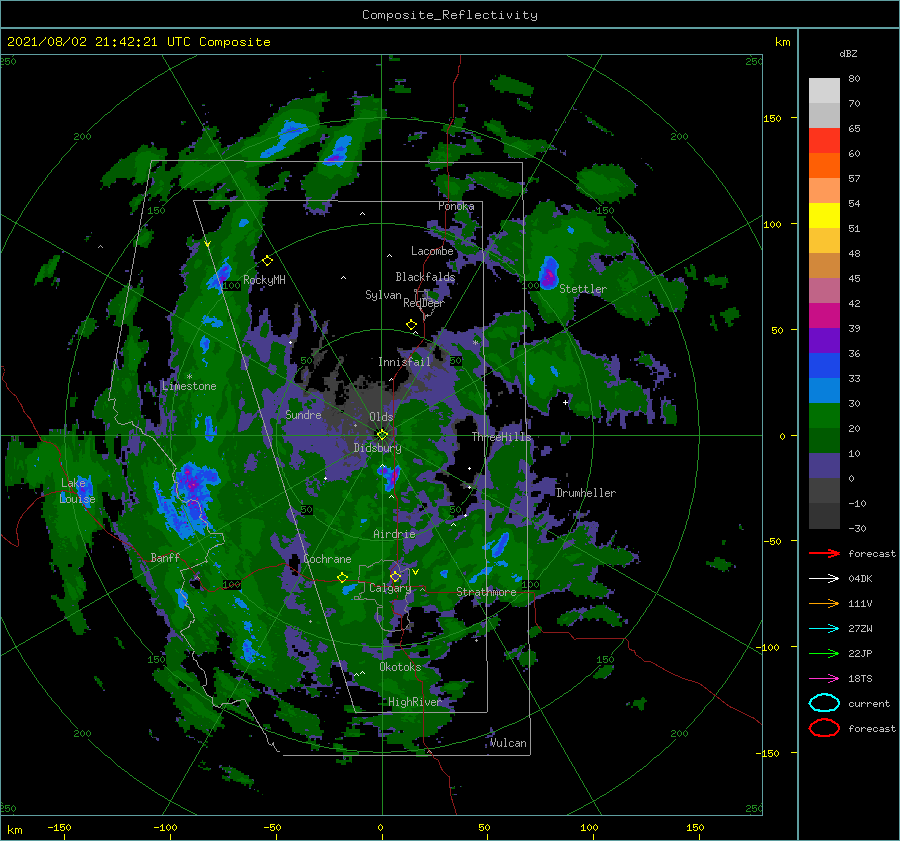Click the white 04DK arrow in legend
Image resolution: width=900 pixels, height=841 pixels.
tap(824, 579)
